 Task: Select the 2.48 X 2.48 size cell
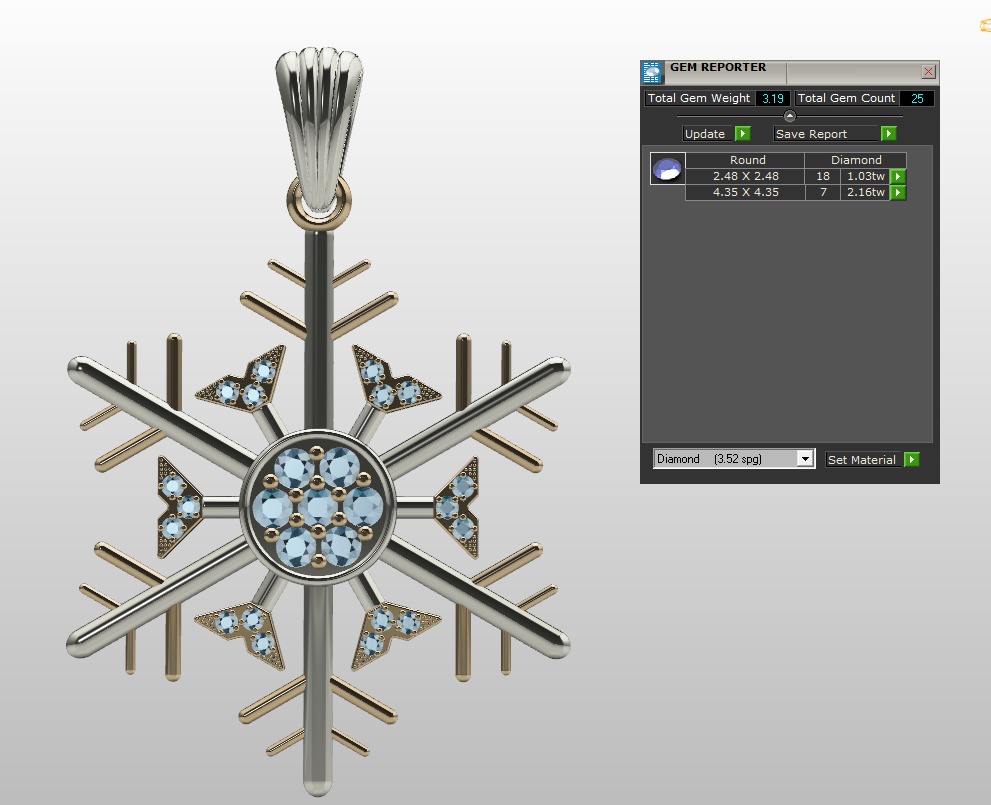(x=745, y=176)
